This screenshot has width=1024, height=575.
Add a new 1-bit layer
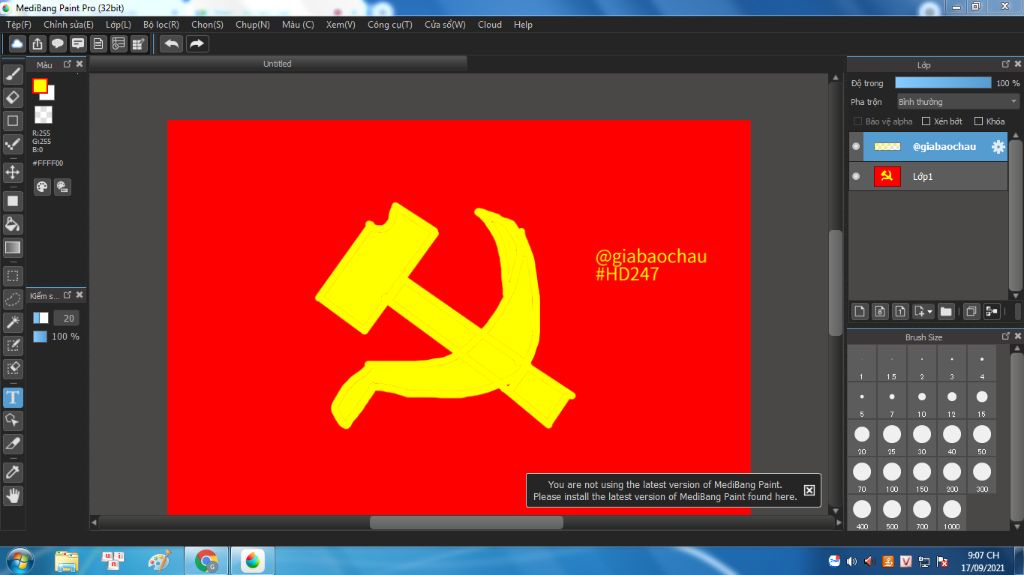(900, 312)
